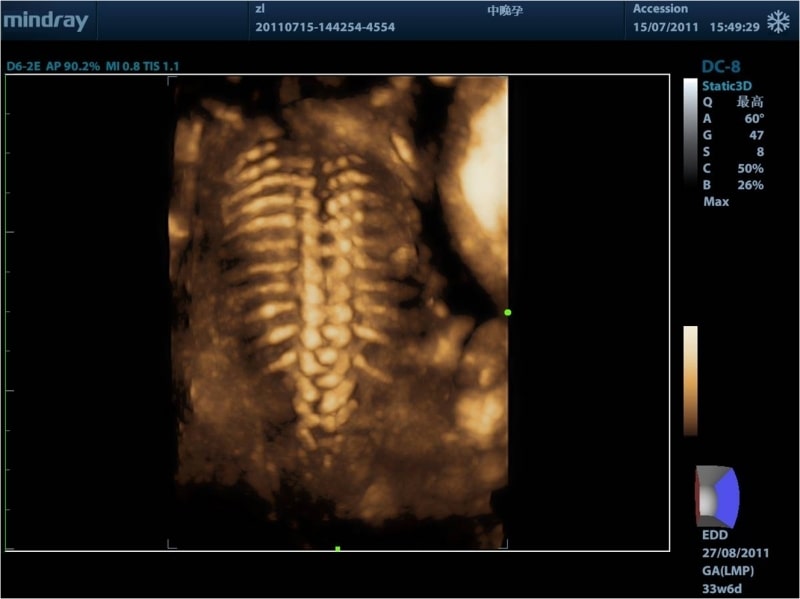Click the green marker on right edge
This screenshot has width=800, height=599.
coord(508,312)
